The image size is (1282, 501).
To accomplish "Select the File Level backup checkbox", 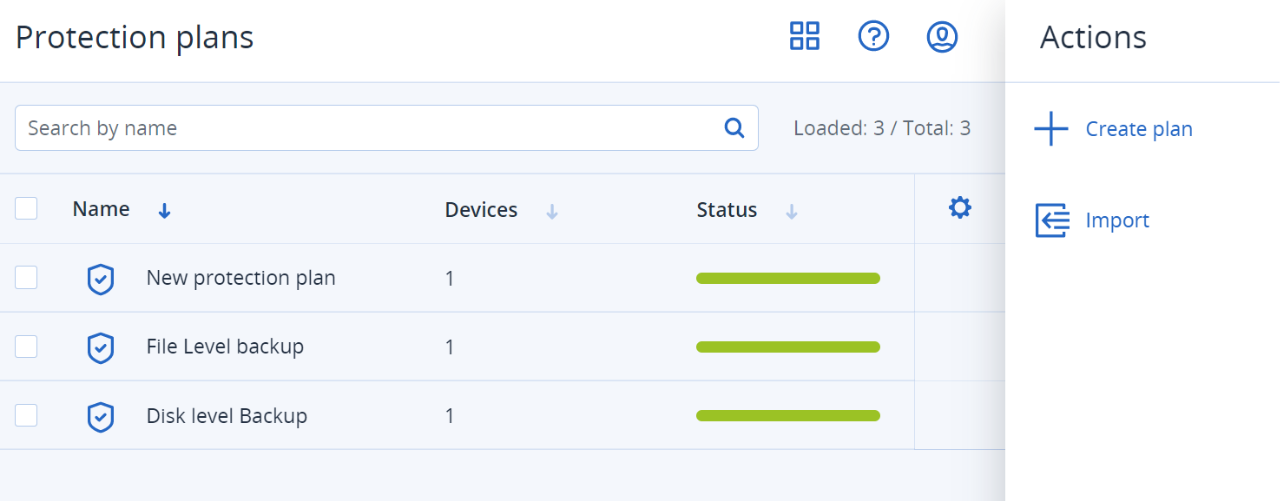I will [x=26, y=347].
